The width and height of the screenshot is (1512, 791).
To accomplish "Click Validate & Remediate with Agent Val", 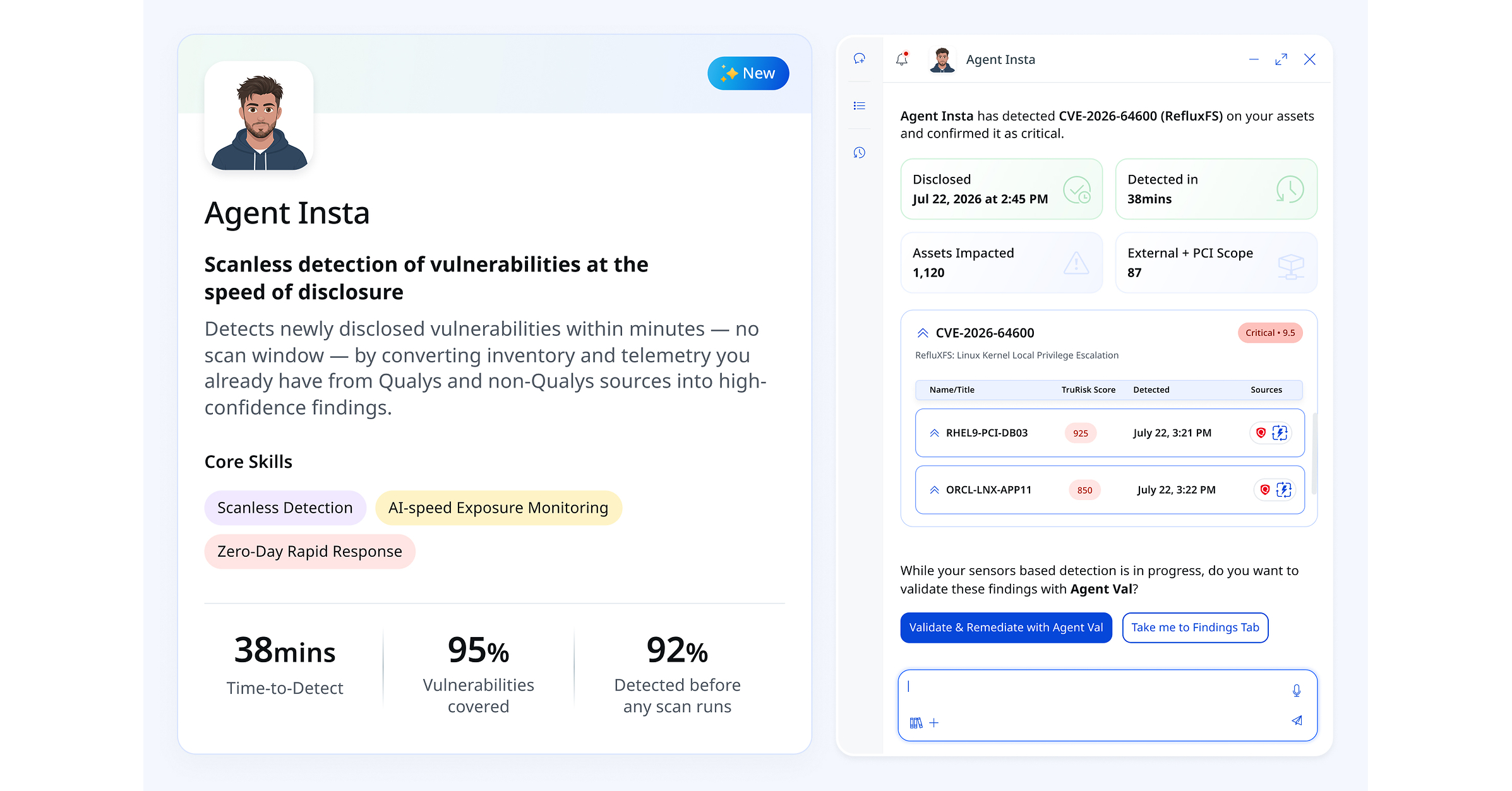I will point(1006,627).
